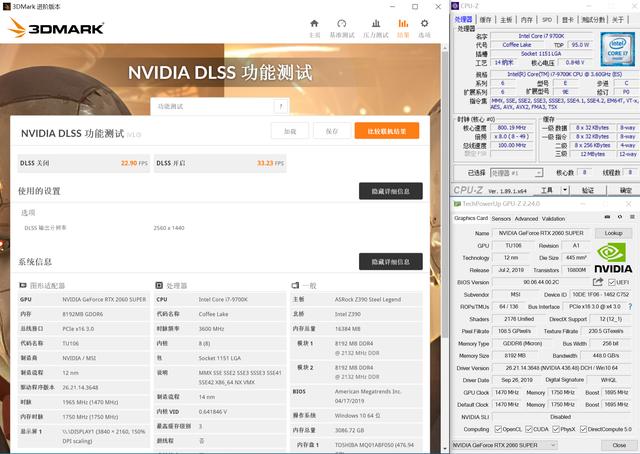Toggle the DirectCompute 5.0 checkbox
The image size is (640, 454).
point(583,429)
